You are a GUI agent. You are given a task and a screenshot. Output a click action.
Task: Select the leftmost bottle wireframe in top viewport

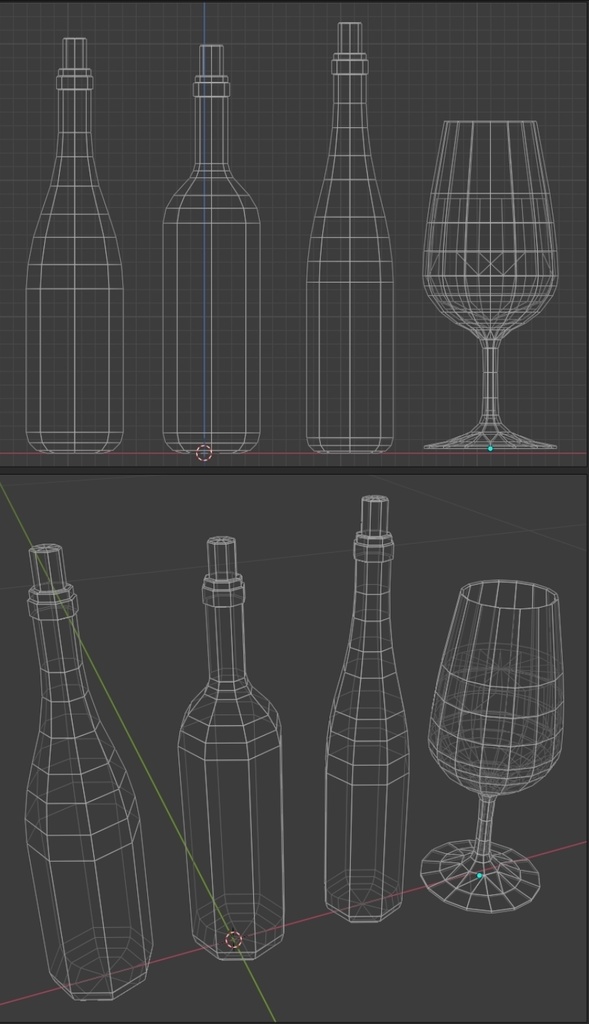[x=74, y=246]
